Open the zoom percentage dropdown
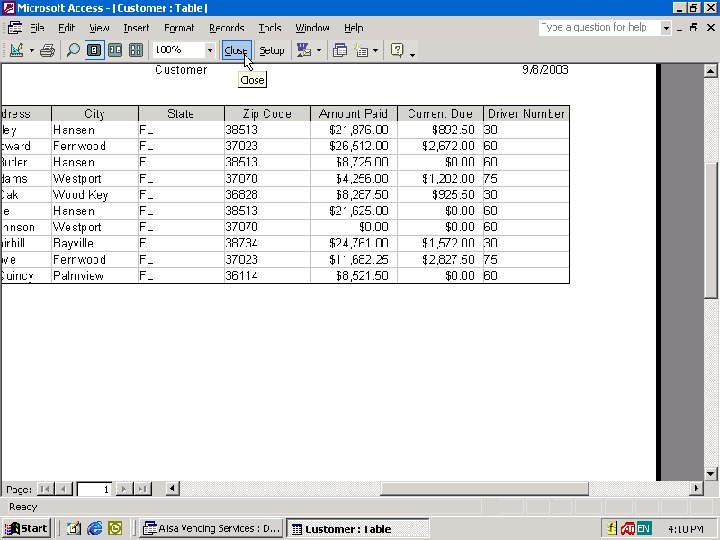Screen dimensions: 720x540 210,50
